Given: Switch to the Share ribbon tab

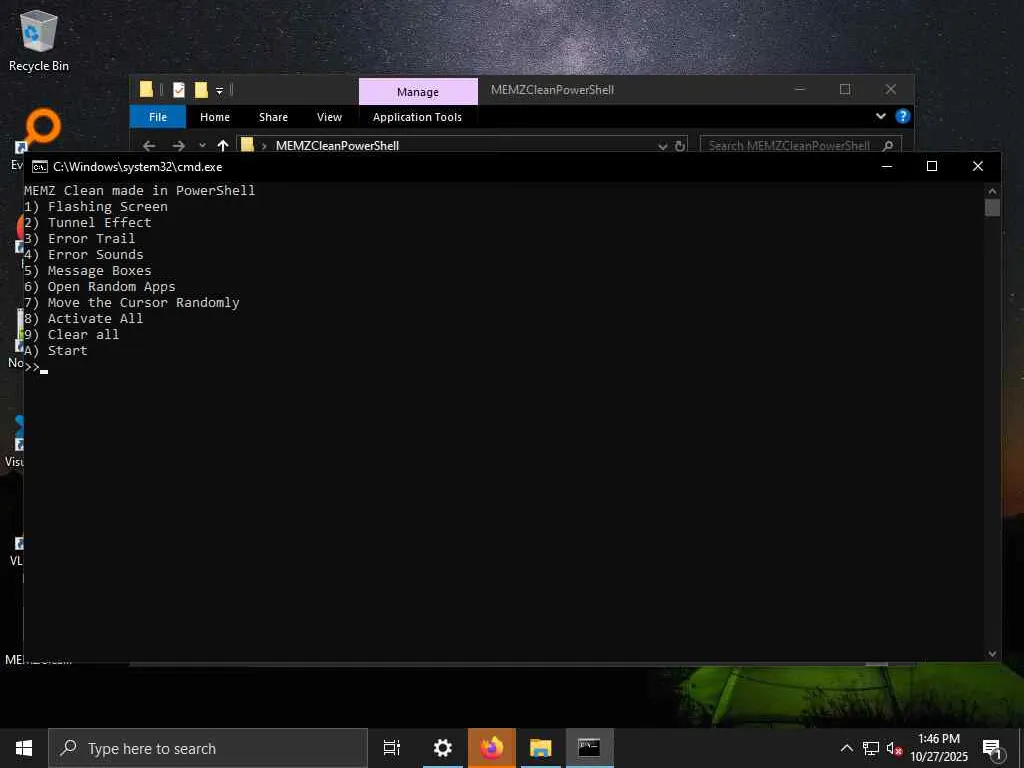Looking at the screenshot, I should point(273,117).
